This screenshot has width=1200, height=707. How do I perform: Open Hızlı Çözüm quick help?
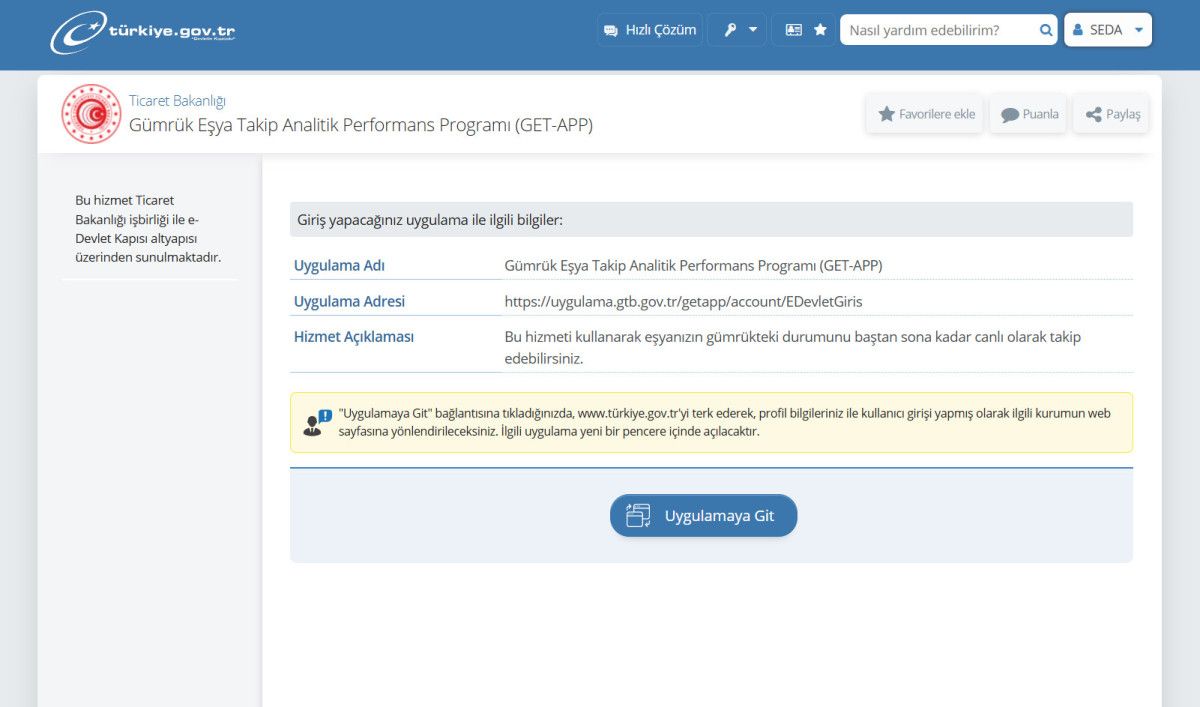coord(650,30)
